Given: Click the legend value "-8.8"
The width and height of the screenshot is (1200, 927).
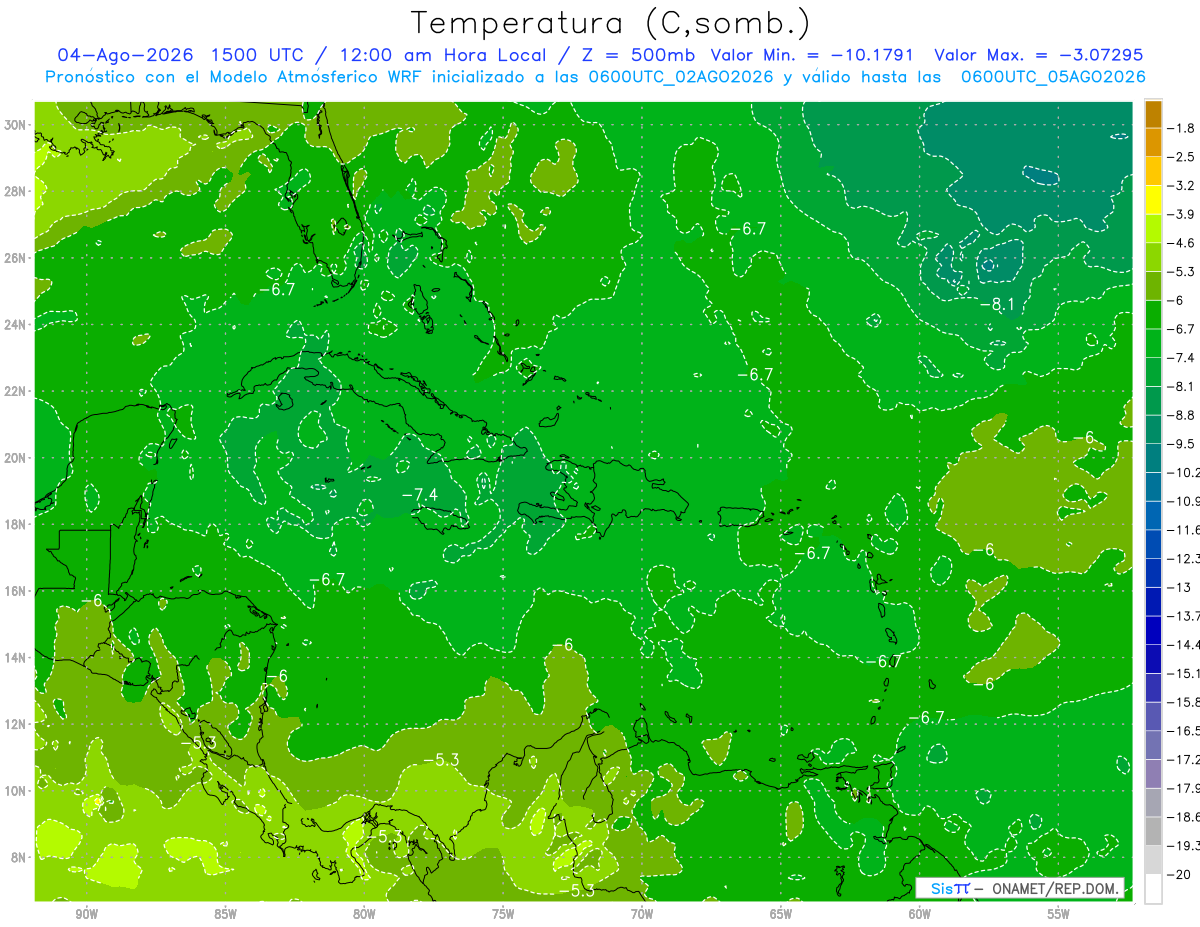Looking at the screenshot, I should (1183, 415).
